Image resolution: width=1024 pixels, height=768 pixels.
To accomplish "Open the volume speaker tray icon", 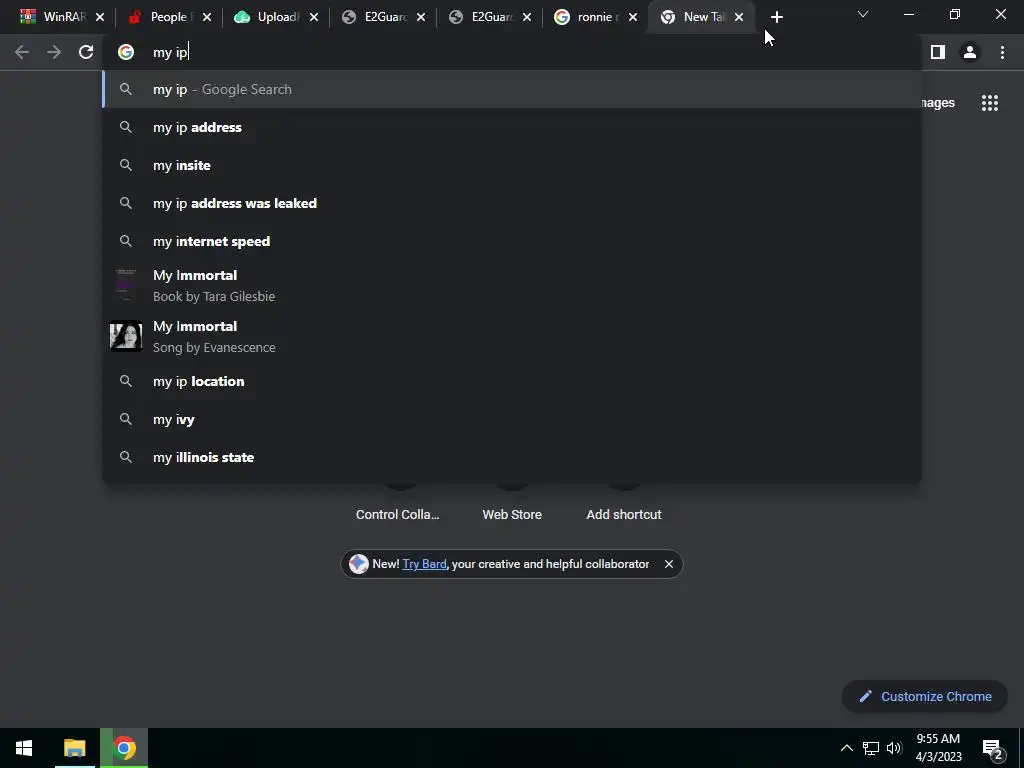I will click(894, 748).
